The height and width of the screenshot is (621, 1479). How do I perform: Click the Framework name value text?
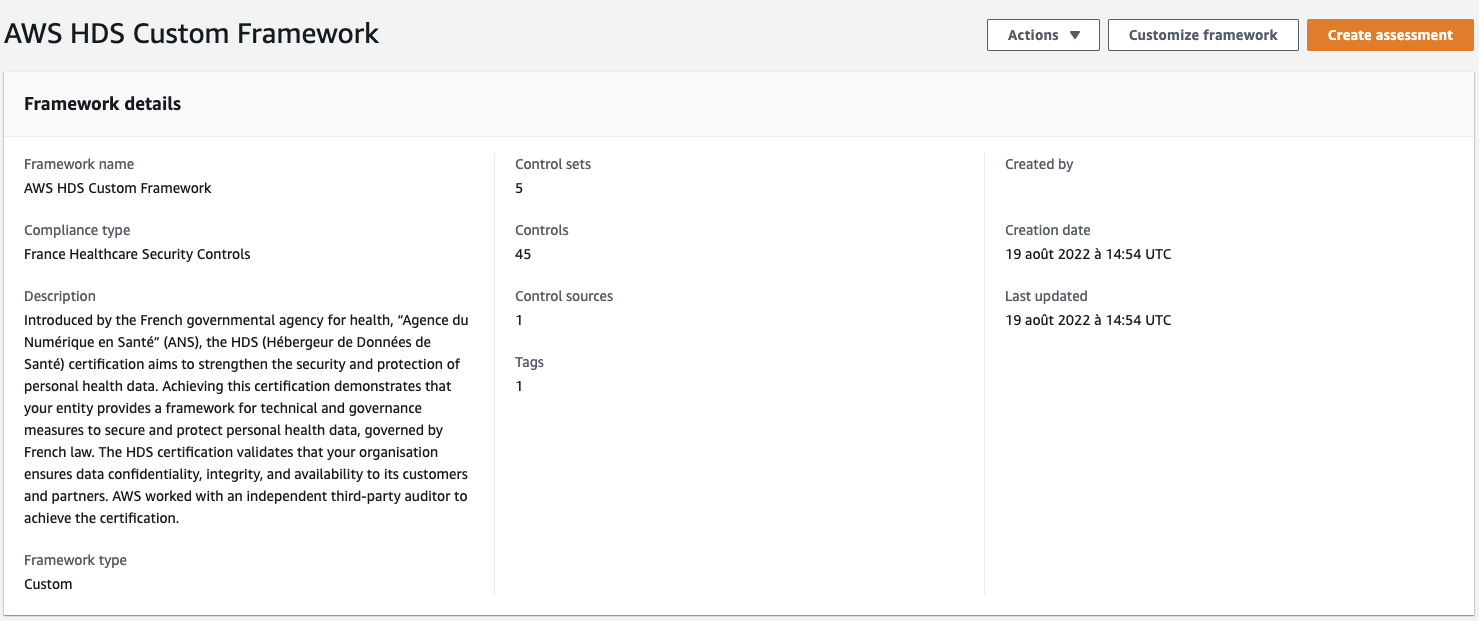tap(118, 188)
